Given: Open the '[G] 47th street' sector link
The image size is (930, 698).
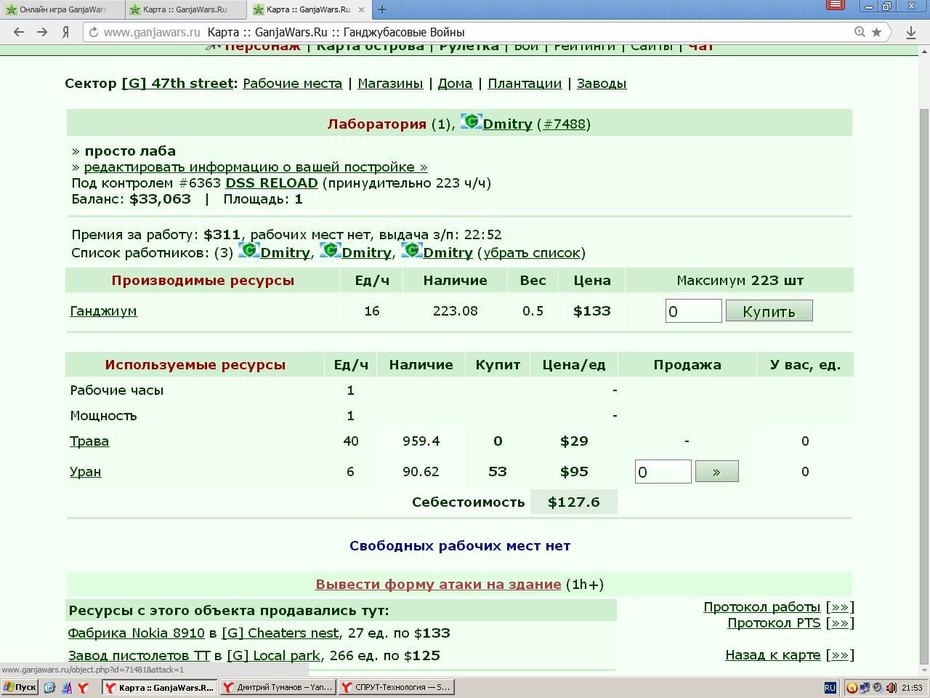Looking at the screenshot, I should [x=177, y=84].
